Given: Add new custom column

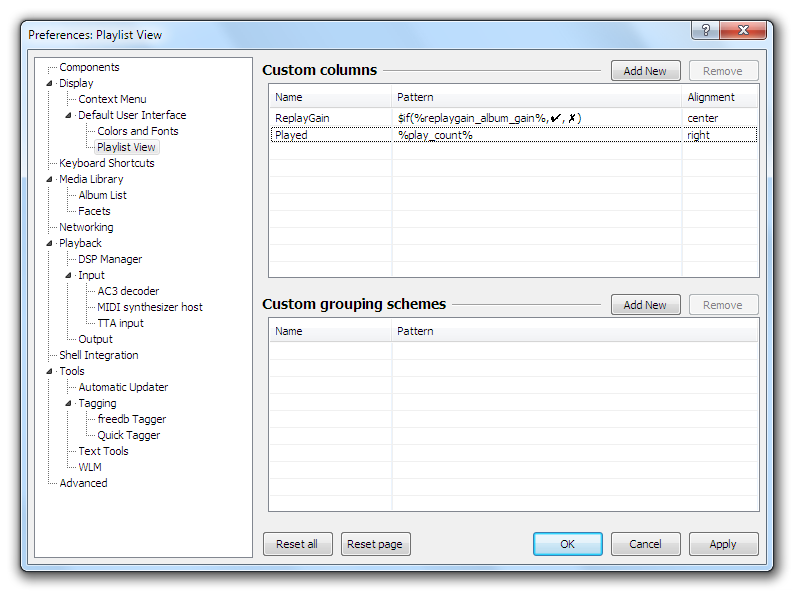Looking at the screenshot, I should point(645,71).
